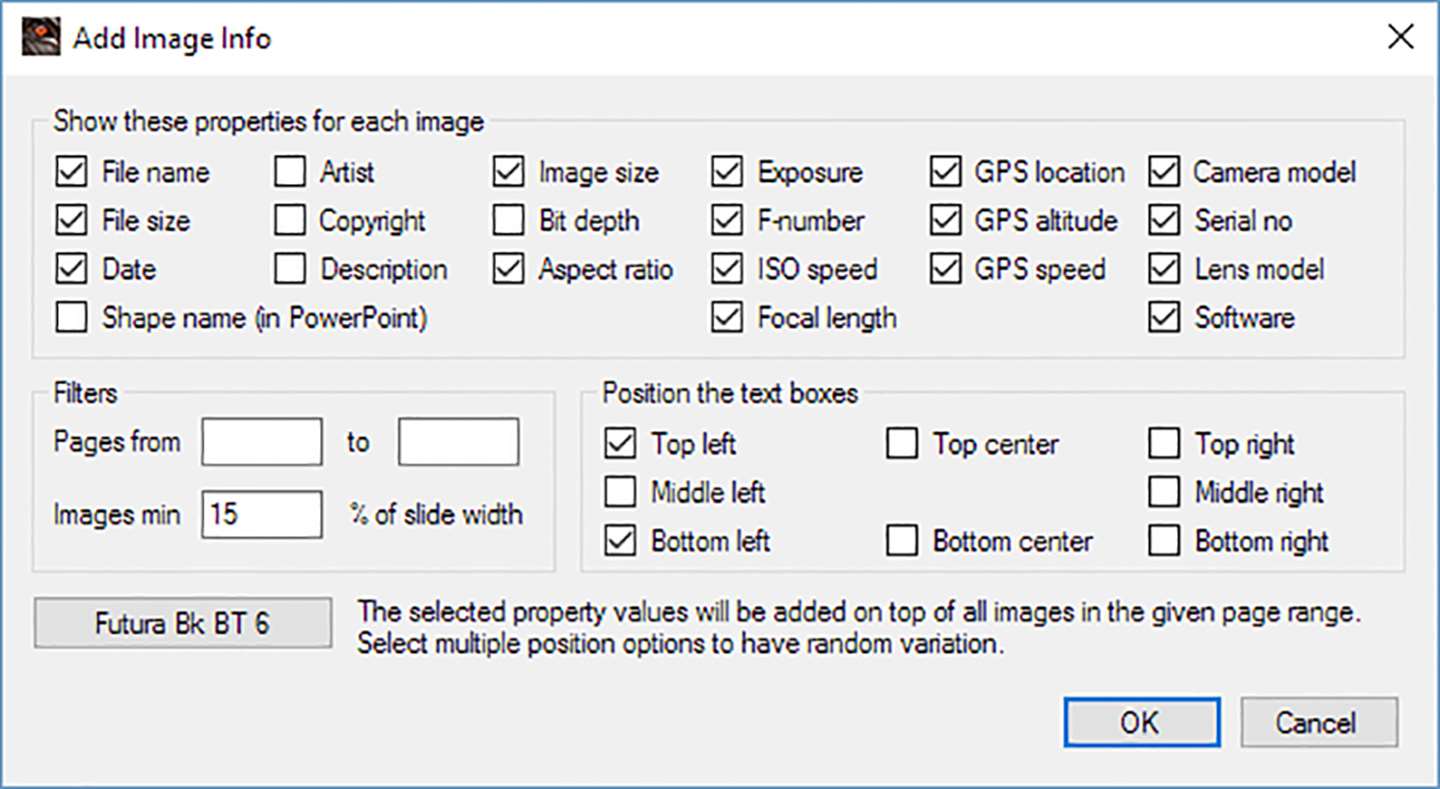Image resolution: width=1440 pixels, height=789 pixels.
Task: Enable Bottom right position option
Action: pyautogui.click(x=1164, y=542)
